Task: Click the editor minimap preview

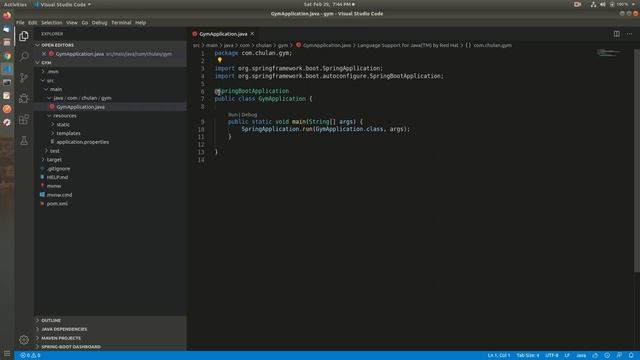Action: tap(609, 53)
